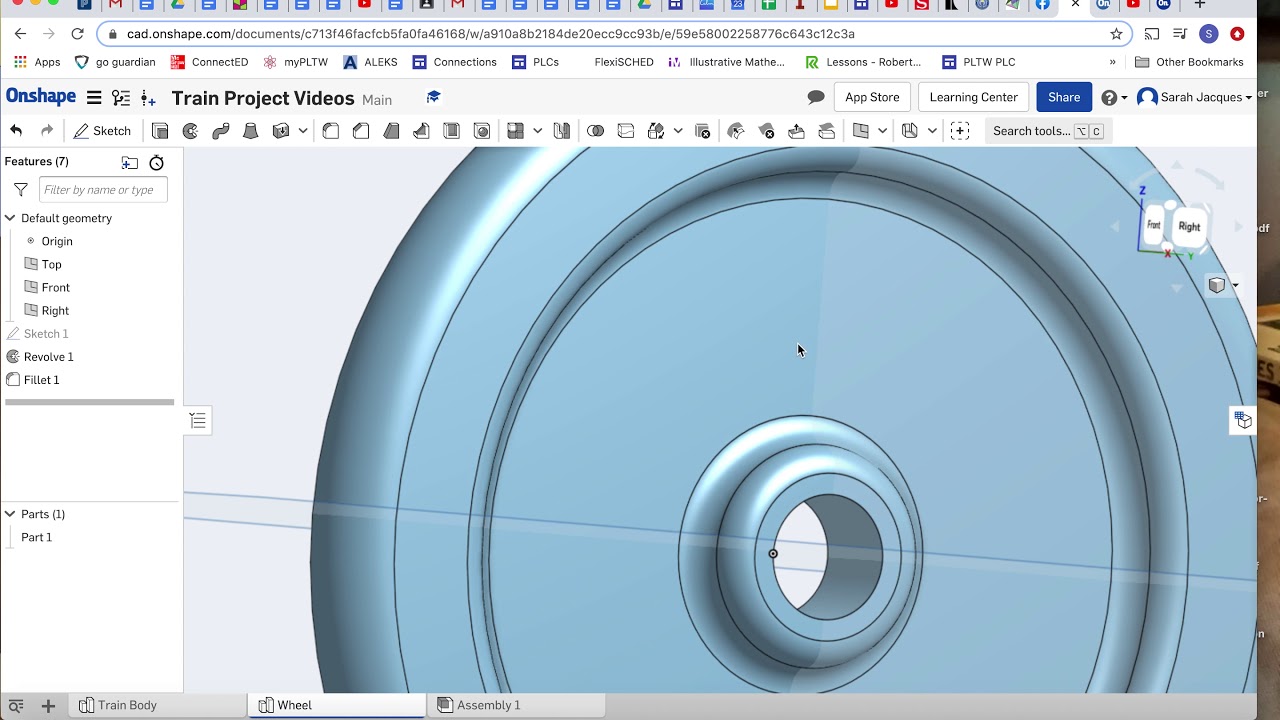Open the Transform tool dropdown arrow

(x=678, y=131)
